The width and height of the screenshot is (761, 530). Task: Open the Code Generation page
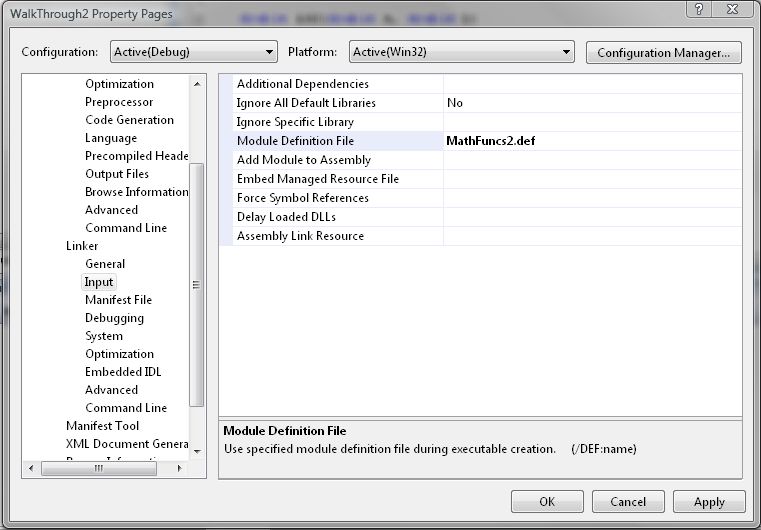[x=129, y=120]
